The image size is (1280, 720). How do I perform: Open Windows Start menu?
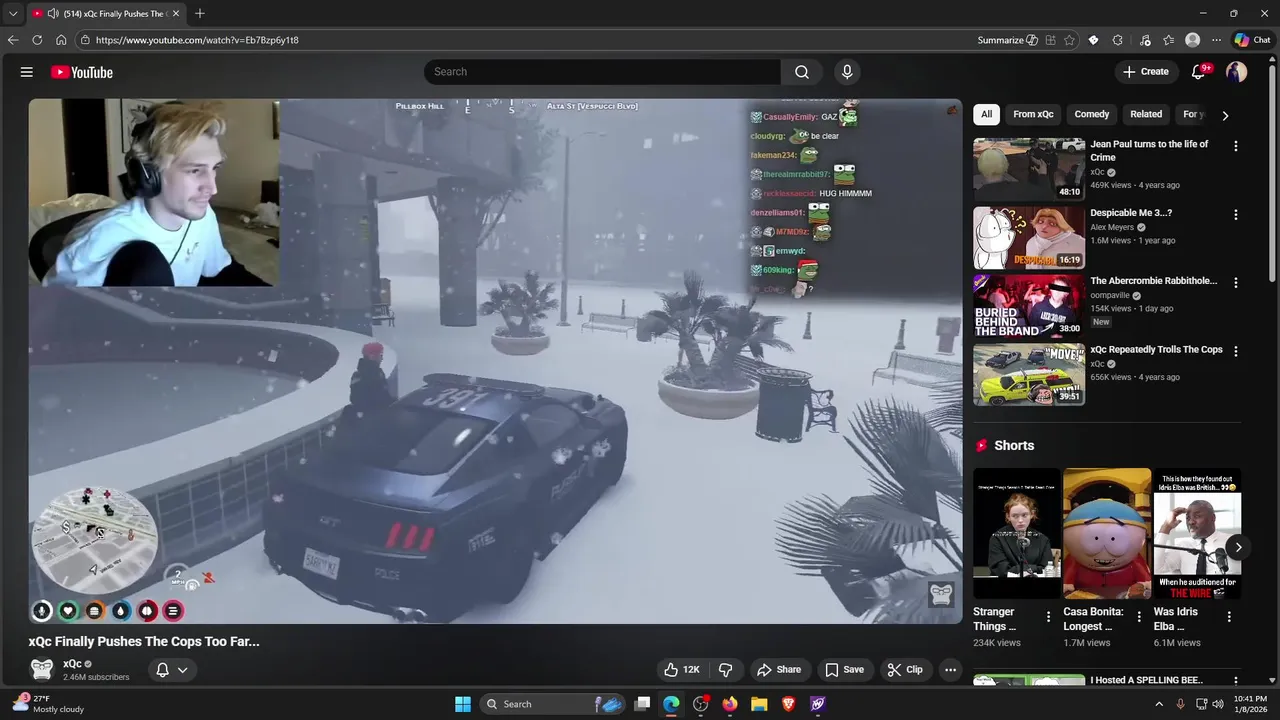point(463,704)
